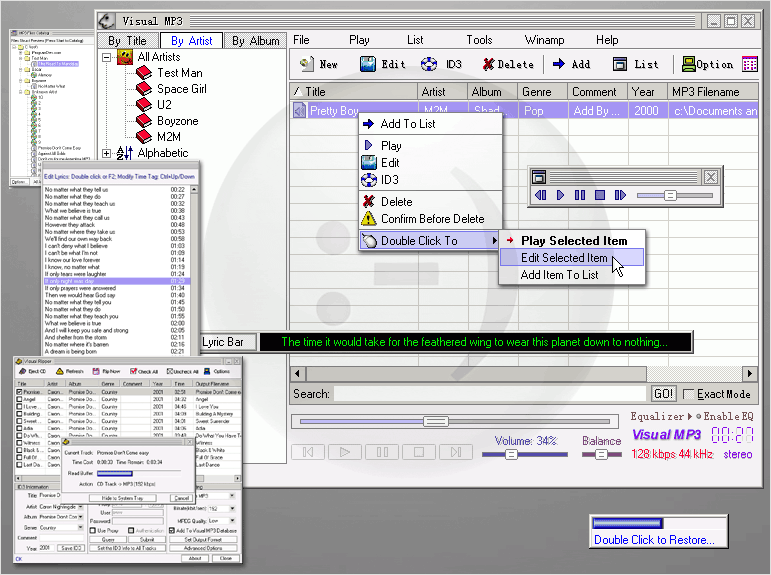Click the Volume slider handle
Screen dimensions: 771x575
coord(511,454)
